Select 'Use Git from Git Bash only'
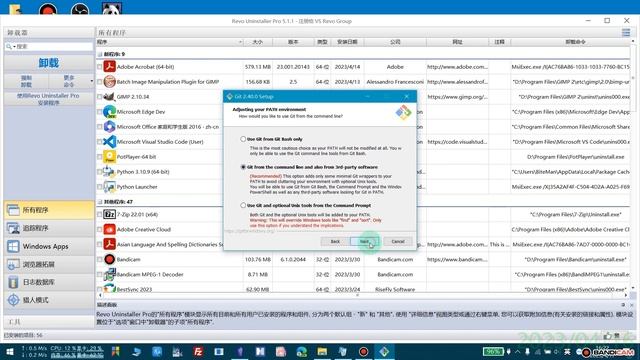The image size is (640, 360). coord(243,139)
